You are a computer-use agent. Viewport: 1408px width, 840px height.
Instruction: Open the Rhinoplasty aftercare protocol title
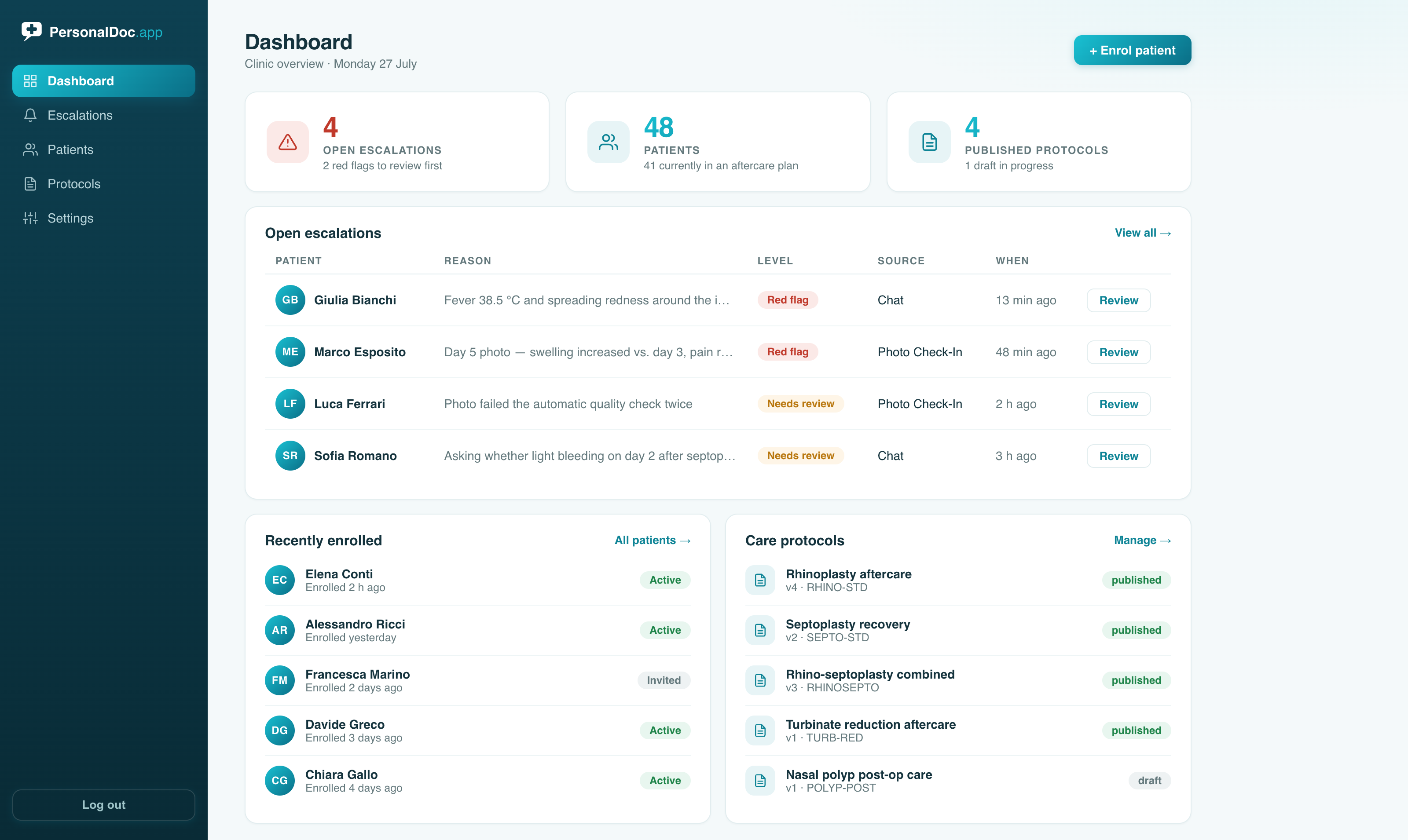(848, 574)
